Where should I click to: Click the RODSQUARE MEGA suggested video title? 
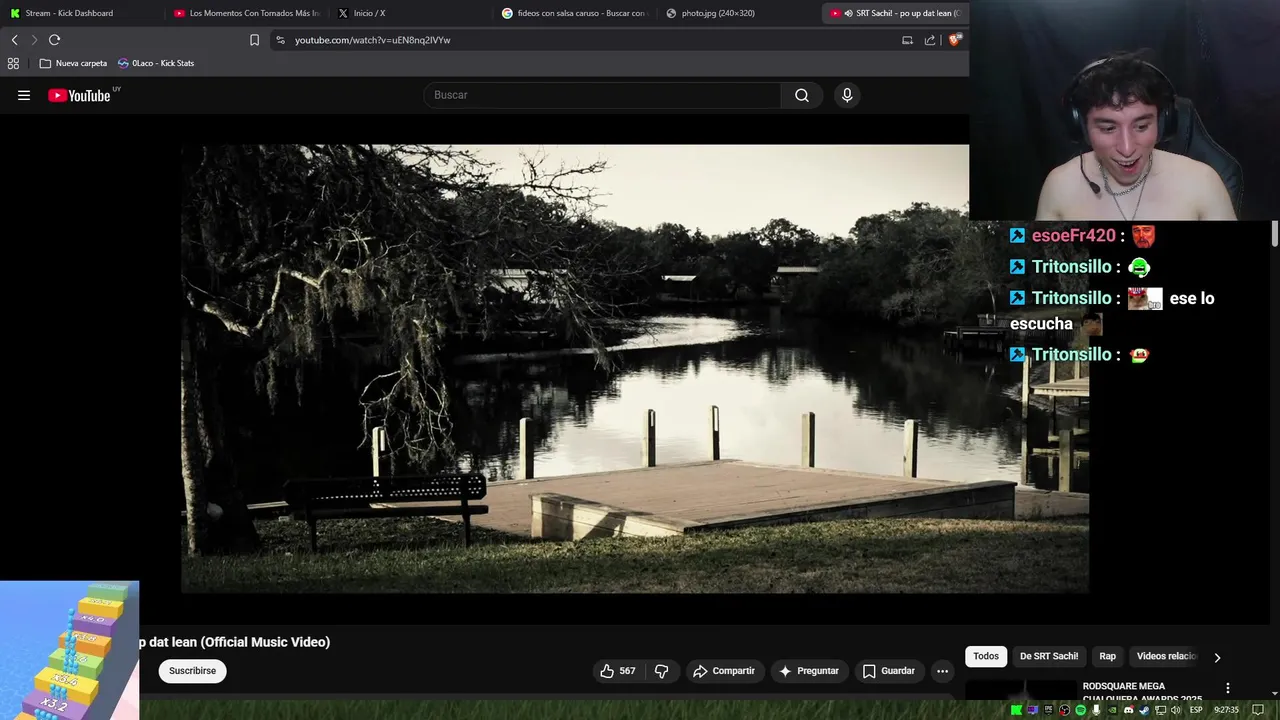point(1142,692)
